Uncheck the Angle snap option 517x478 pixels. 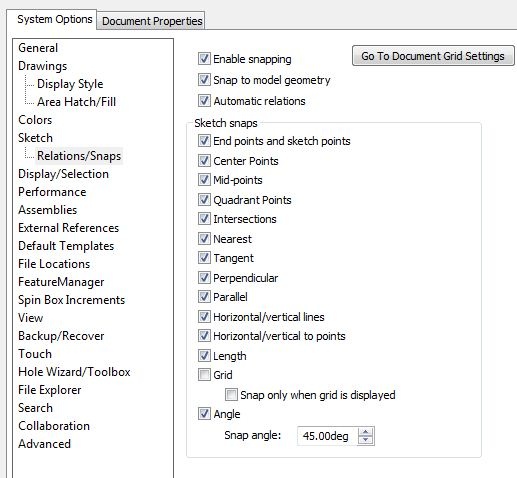(204, 414)
